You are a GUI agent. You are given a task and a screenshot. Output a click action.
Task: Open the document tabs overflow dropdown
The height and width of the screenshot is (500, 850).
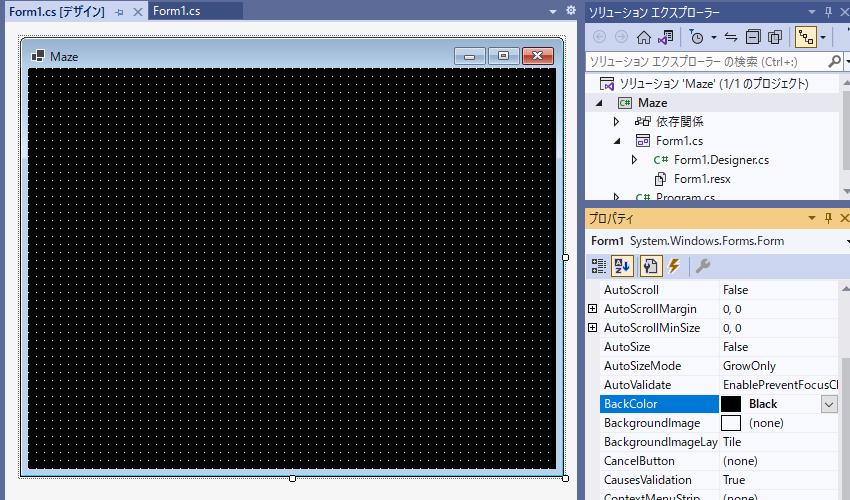click(x=552, y=11)
